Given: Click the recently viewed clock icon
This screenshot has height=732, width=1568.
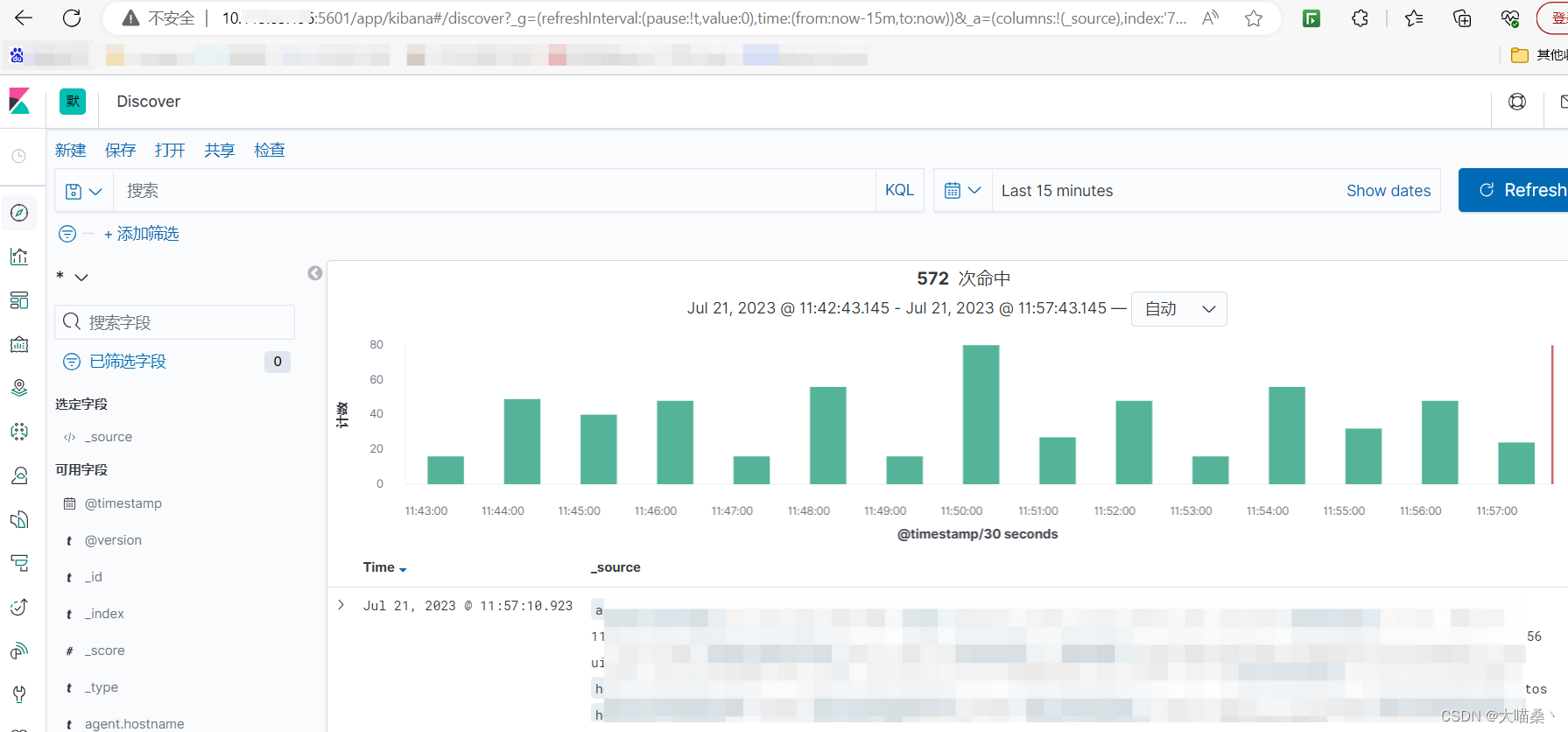Looking at the screenshot, I should (x=18, y=156).
